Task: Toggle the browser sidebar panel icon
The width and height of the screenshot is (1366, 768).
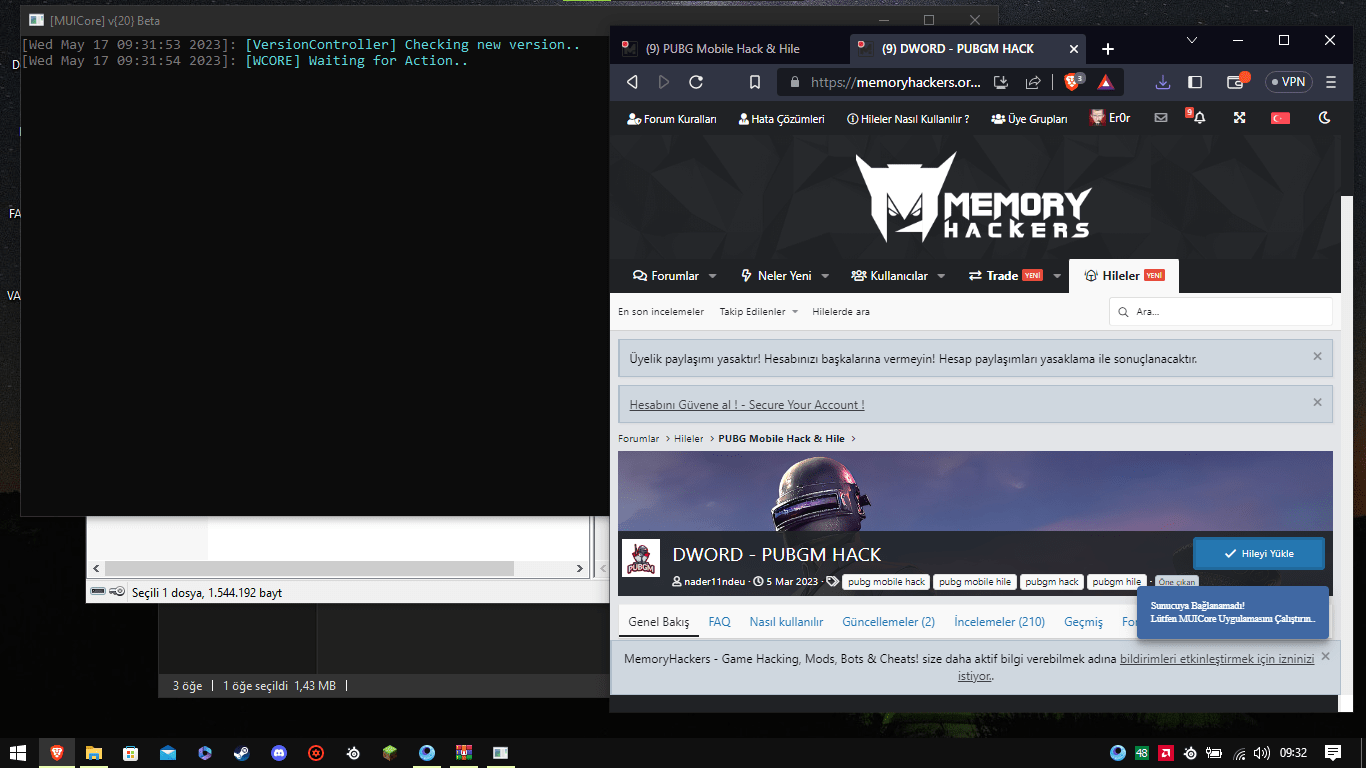Action: (x=1195, y=82)
